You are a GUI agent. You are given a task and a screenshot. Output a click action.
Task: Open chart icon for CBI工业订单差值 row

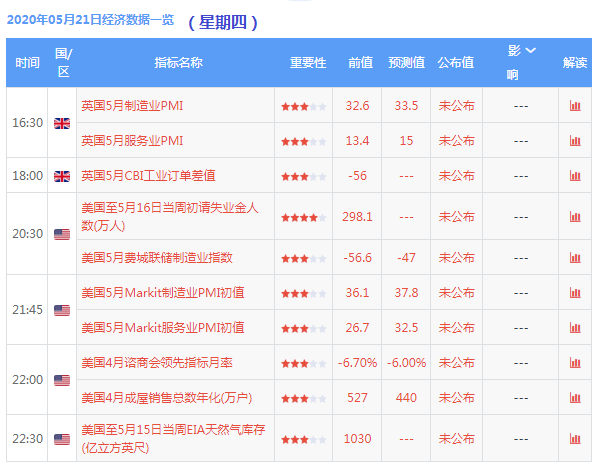[575, 176]
